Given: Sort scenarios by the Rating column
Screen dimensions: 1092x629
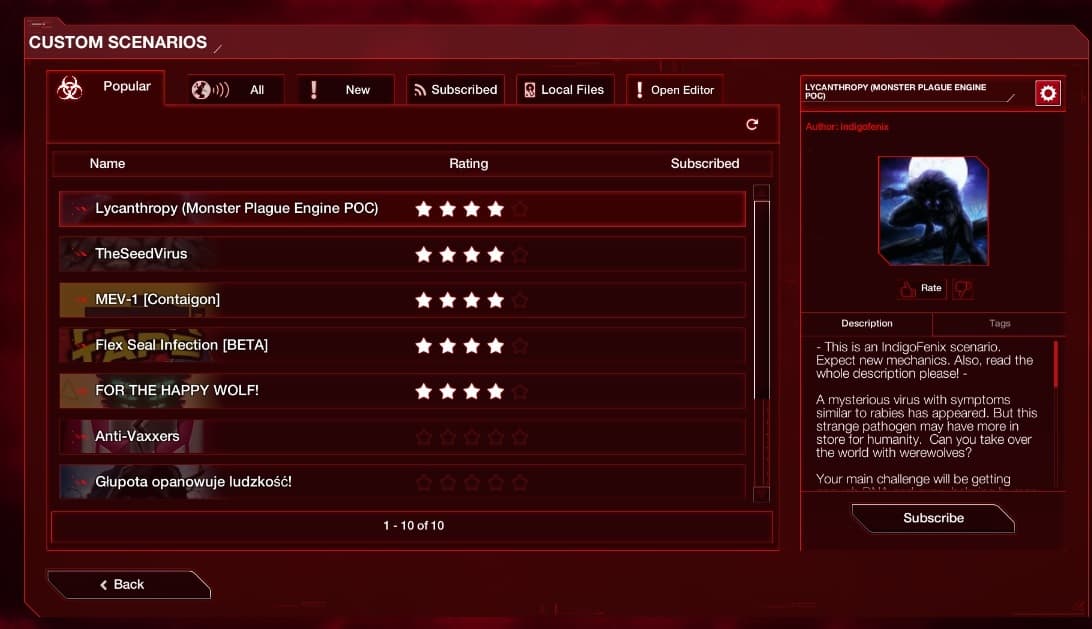Looking at the screenshot, I should (469, 164).
